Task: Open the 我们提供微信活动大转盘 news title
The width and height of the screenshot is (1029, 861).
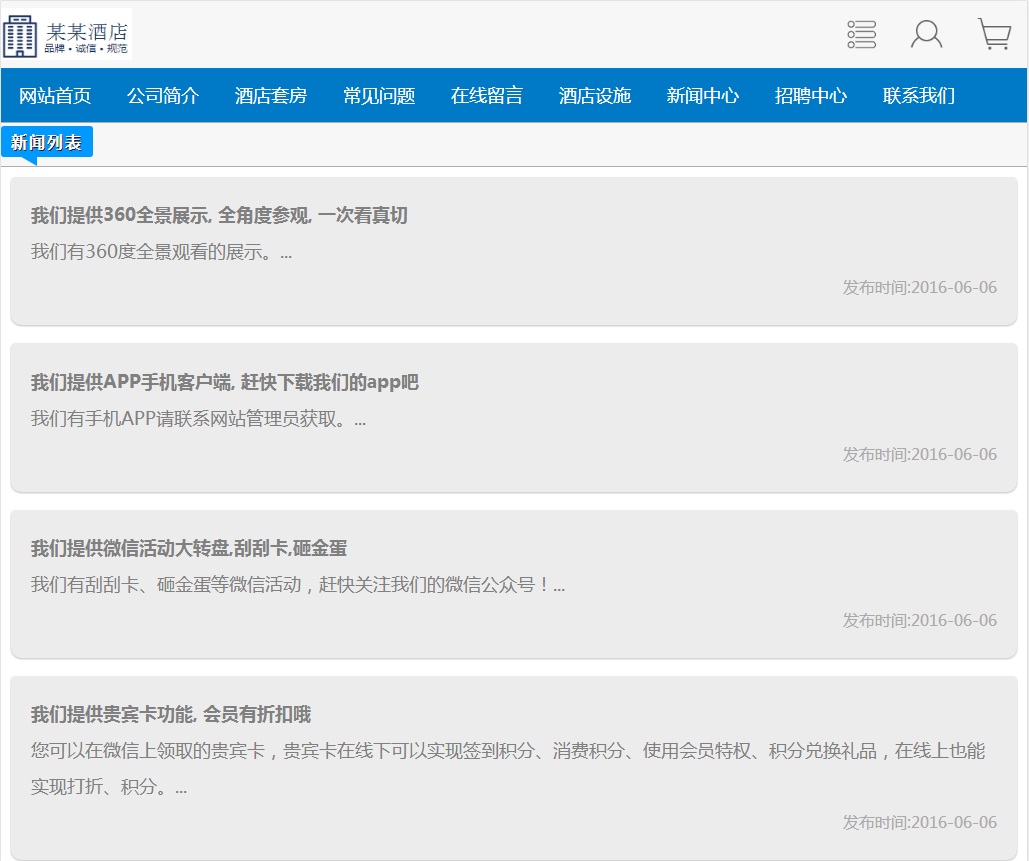Action: (x=189, y=548)
